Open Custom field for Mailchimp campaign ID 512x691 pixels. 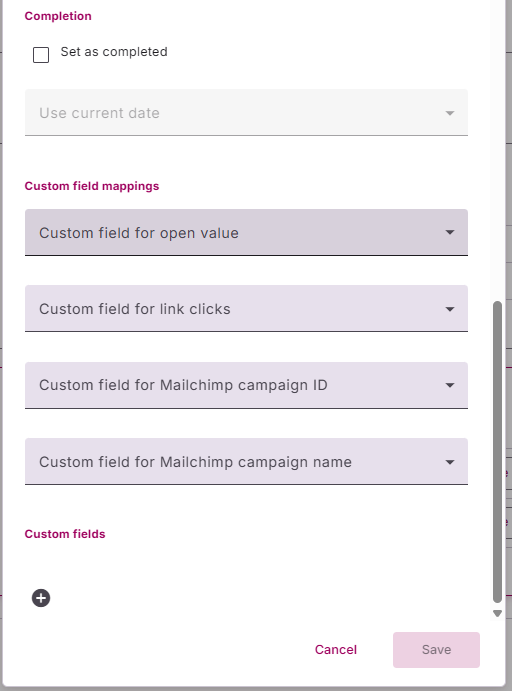click(246, 385)
